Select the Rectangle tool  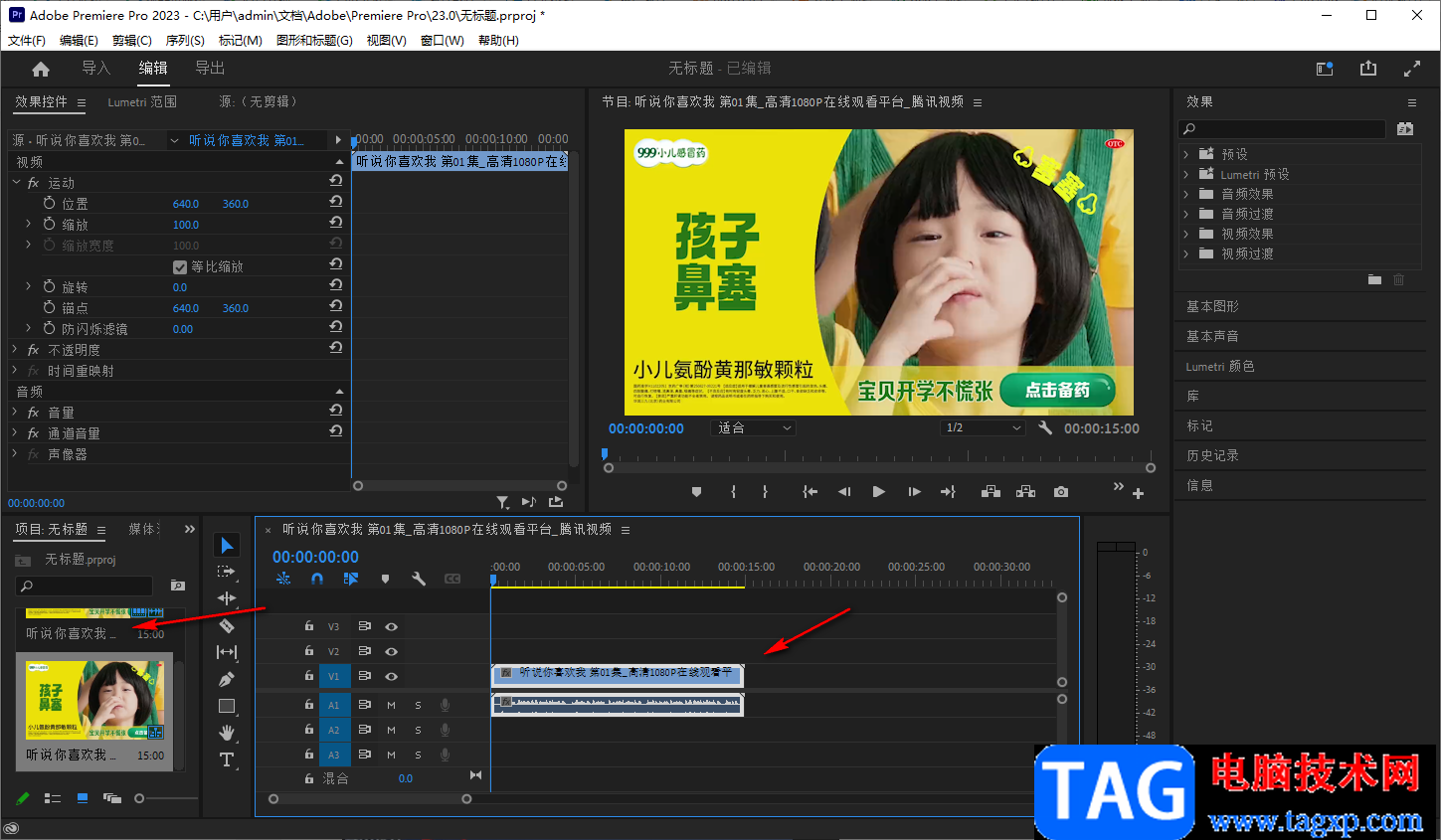(227, 706)
